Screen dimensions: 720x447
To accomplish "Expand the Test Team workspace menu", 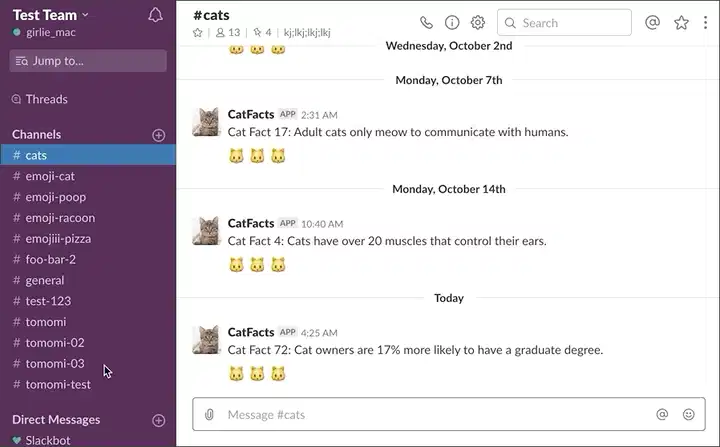I will tap(51, 15).
